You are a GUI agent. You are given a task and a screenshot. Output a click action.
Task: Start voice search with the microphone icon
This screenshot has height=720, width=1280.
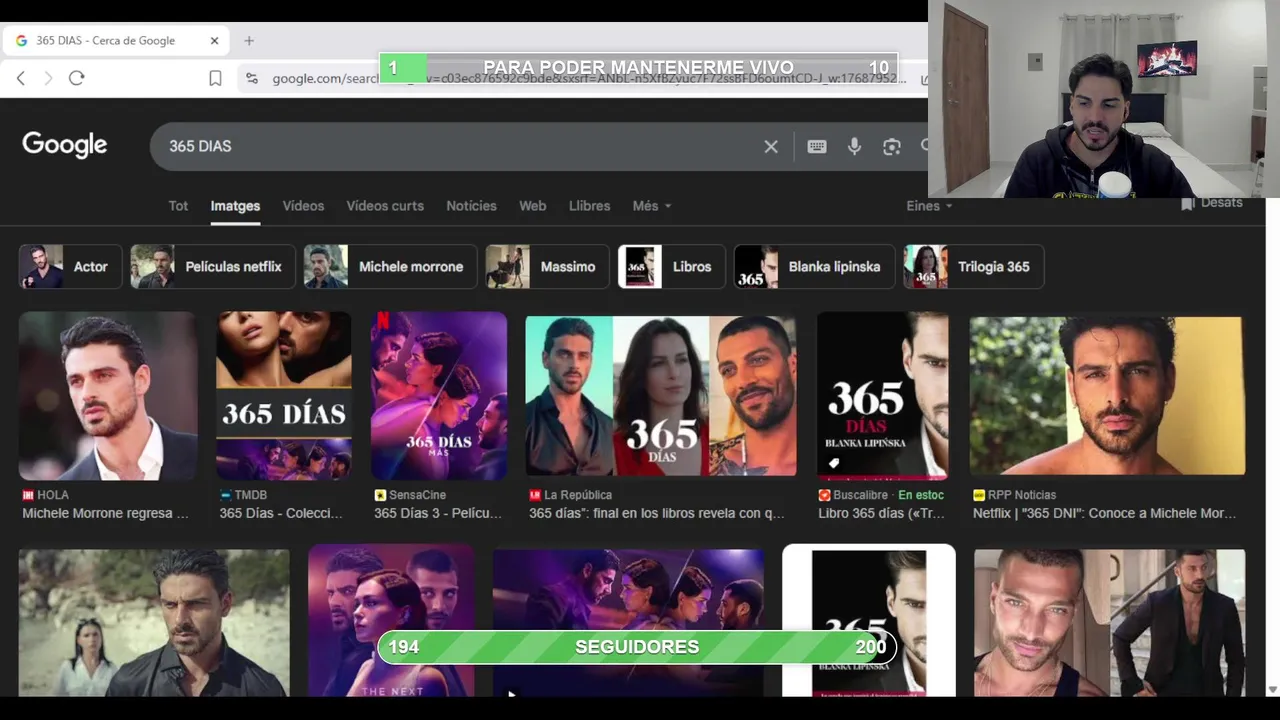click(854, 146)
